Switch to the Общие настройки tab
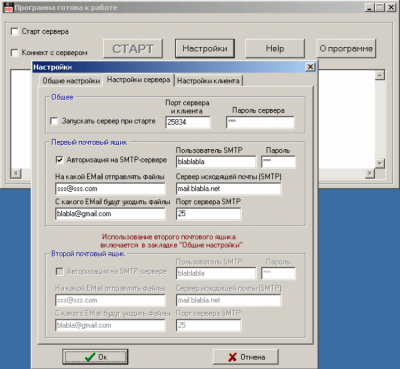Viewport: 400px width, 369px height. point(71,81)
